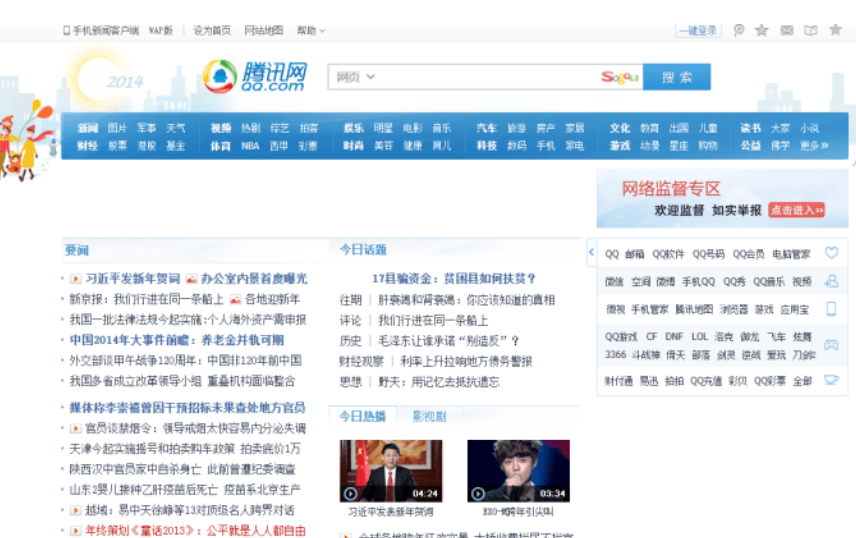Collapse services panel with left chevron arrow

[591, 254]
